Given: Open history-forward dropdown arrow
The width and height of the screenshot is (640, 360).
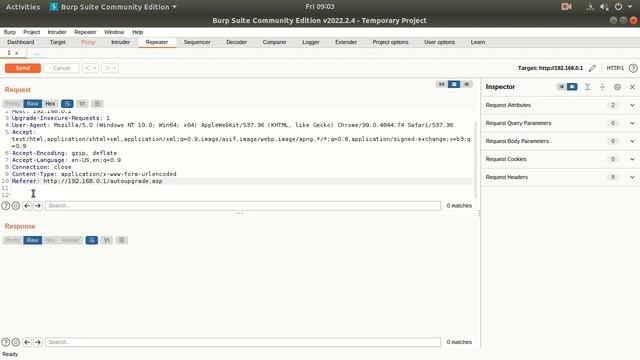Looking at the screenshot, I should point(115,68).
